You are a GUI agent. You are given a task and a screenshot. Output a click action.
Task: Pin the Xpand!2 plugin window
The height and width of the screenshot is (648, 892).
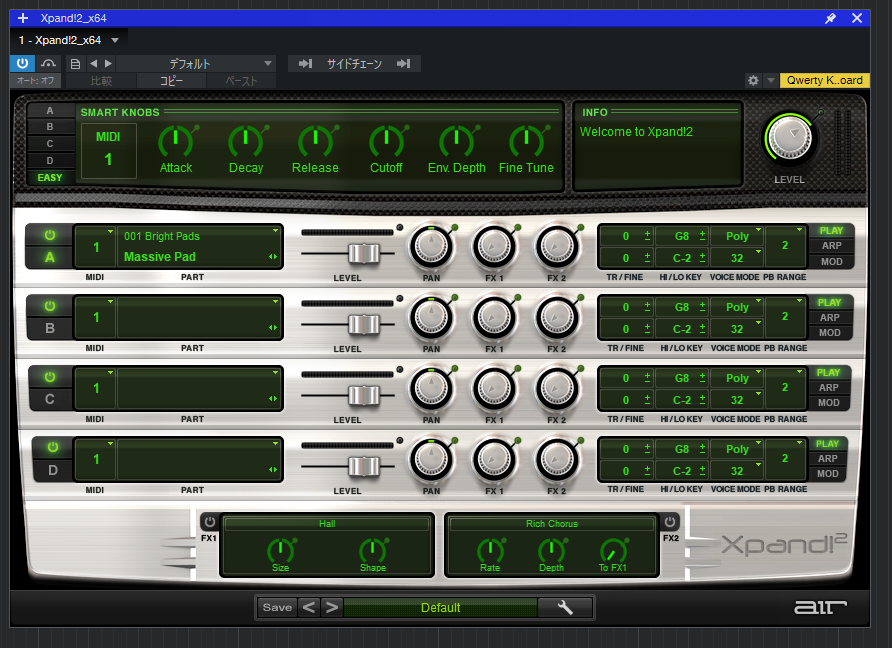(830, 18)
